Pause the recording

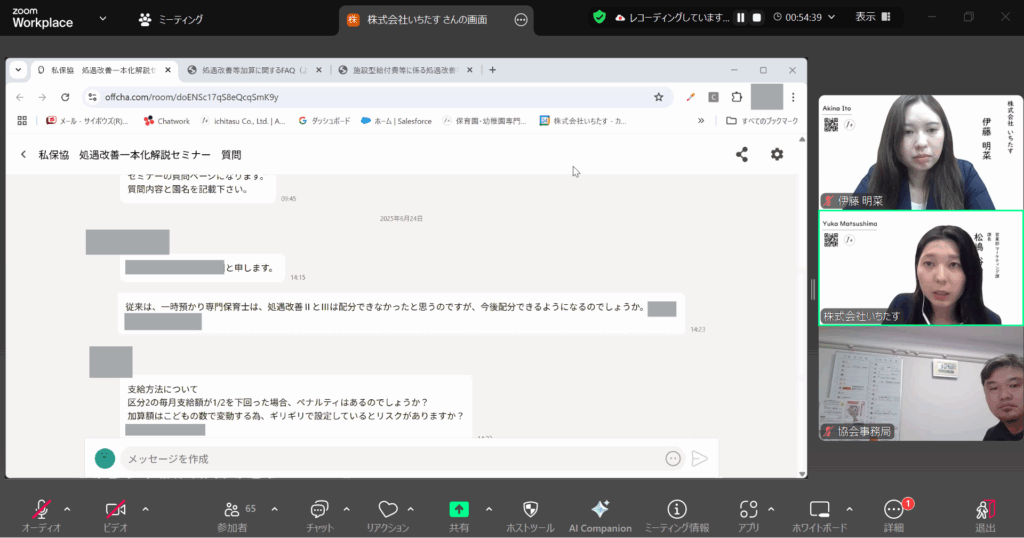point(741,17)
